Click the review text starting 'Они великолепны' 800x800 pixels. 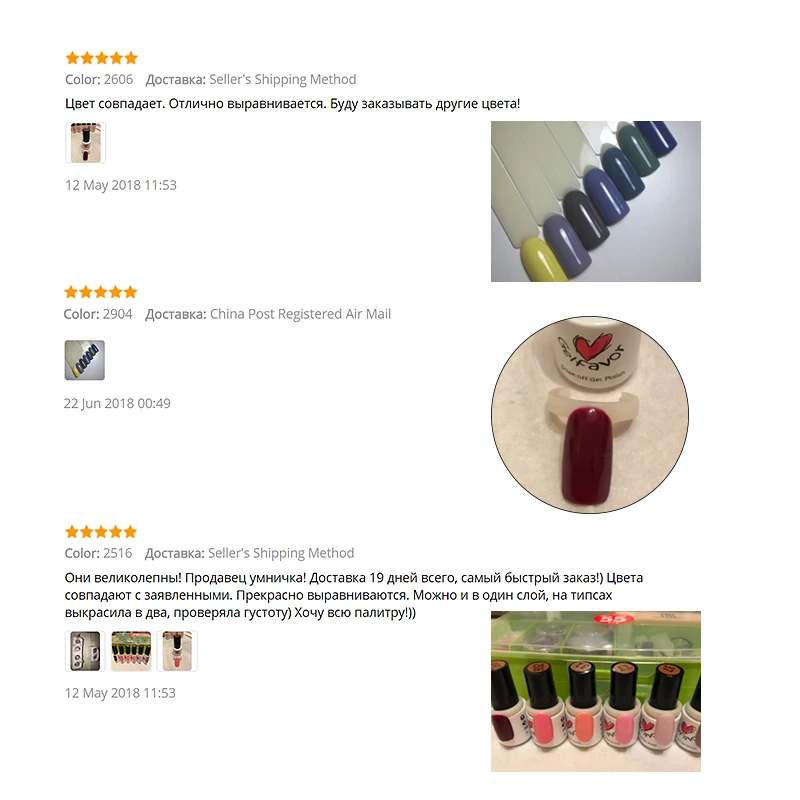tap(354, 595)
